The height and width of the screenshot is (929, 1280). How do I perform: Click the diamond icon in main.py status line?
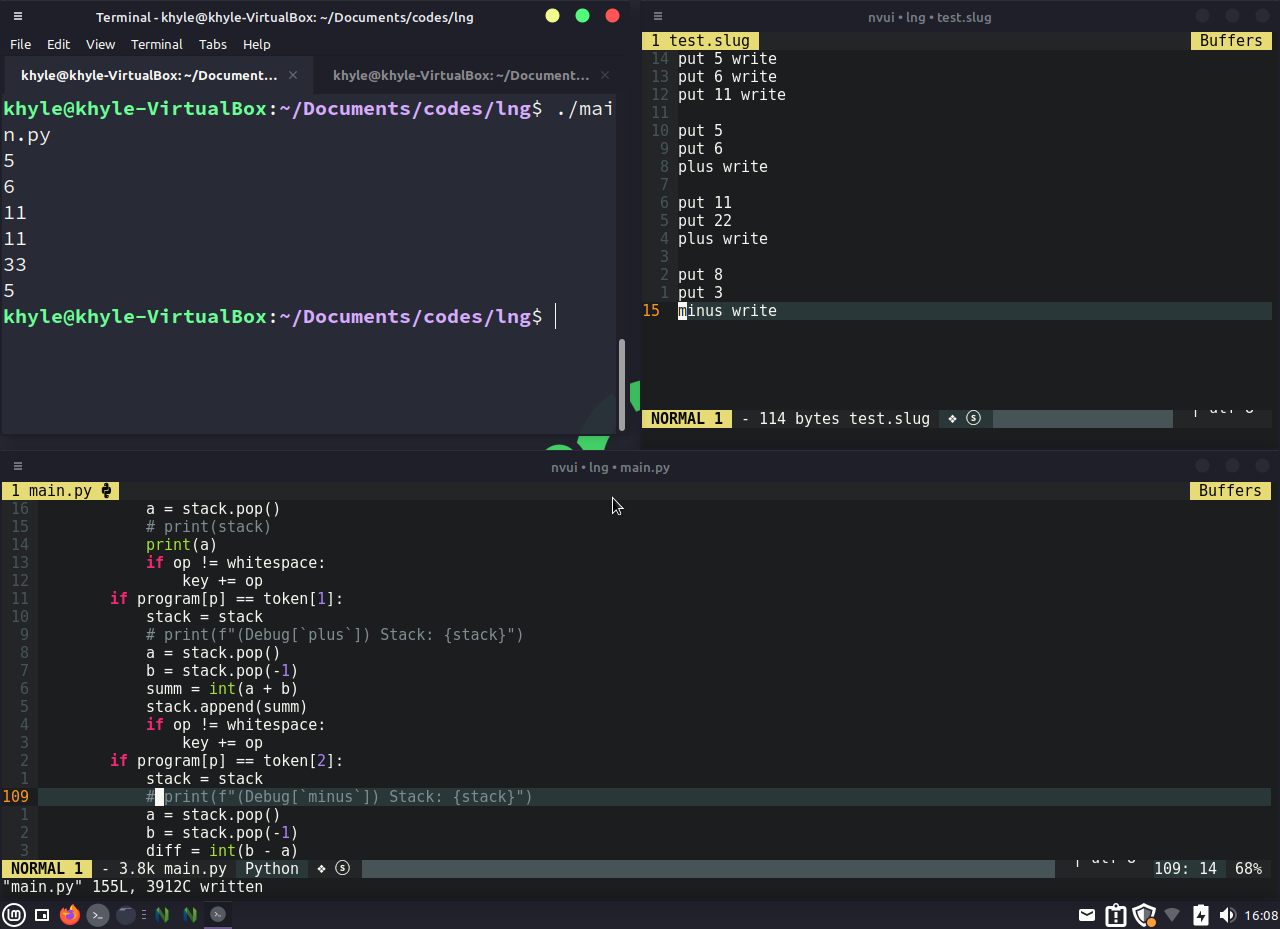(321, 869)
